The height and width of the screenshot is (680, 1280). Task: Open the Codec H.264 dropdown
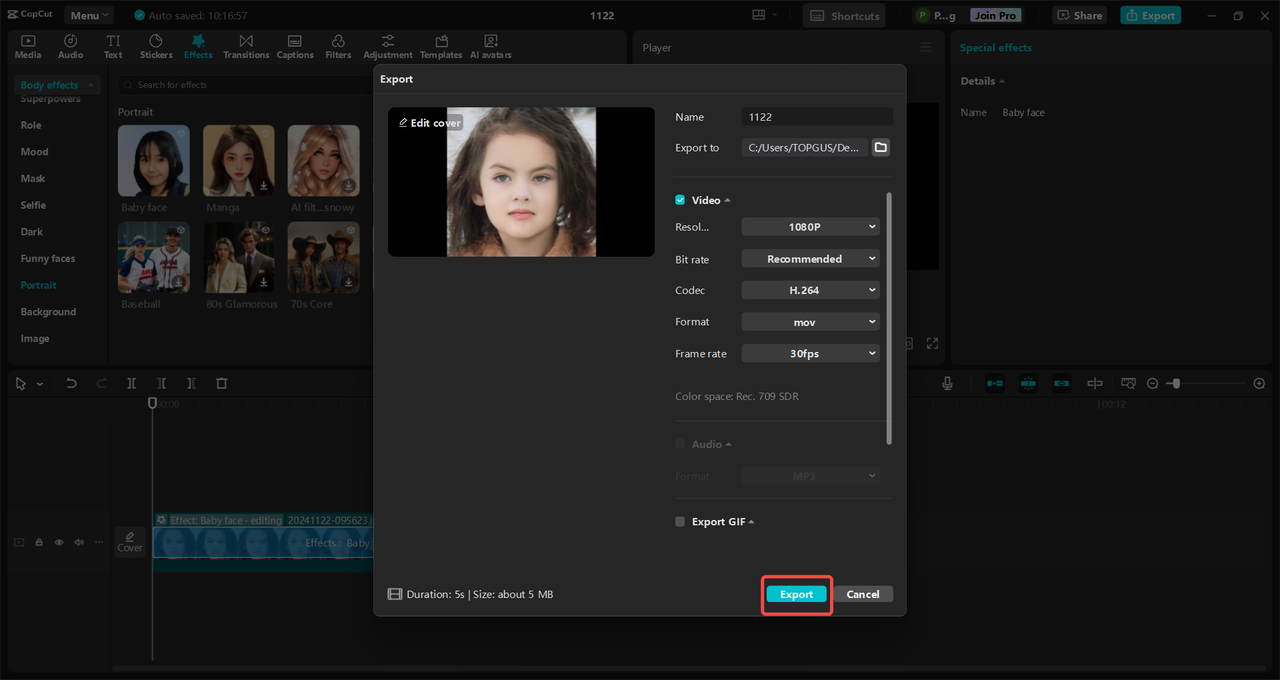[x=811, y=290]
